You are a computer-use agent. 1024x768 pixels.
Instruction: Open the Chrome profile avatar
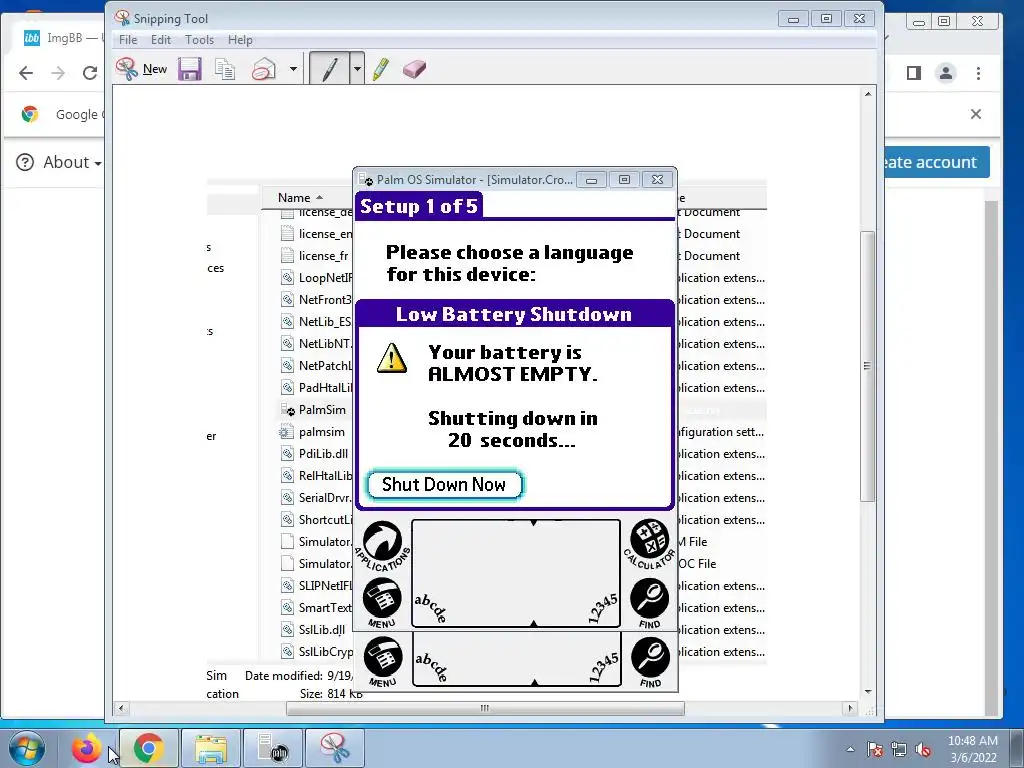946,72
